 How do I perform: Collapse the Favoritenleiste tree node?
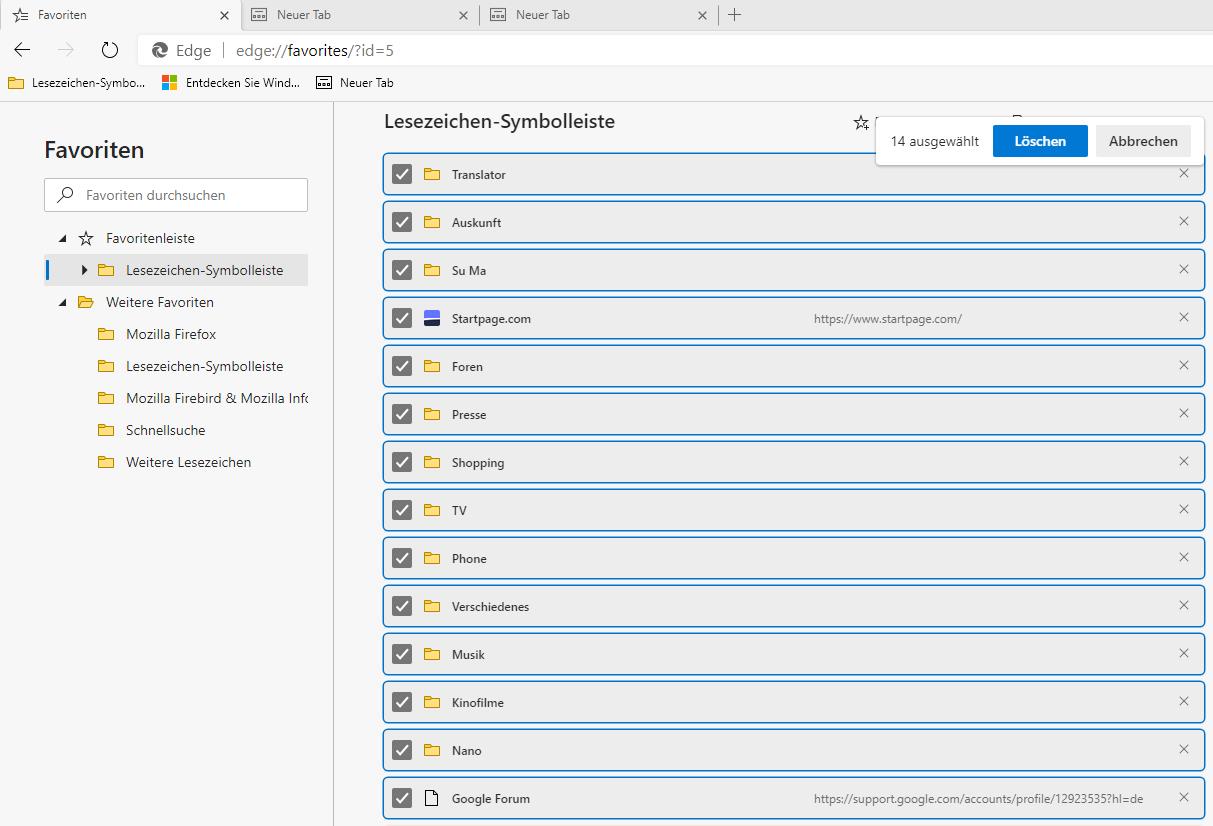(x=63, y=239)
